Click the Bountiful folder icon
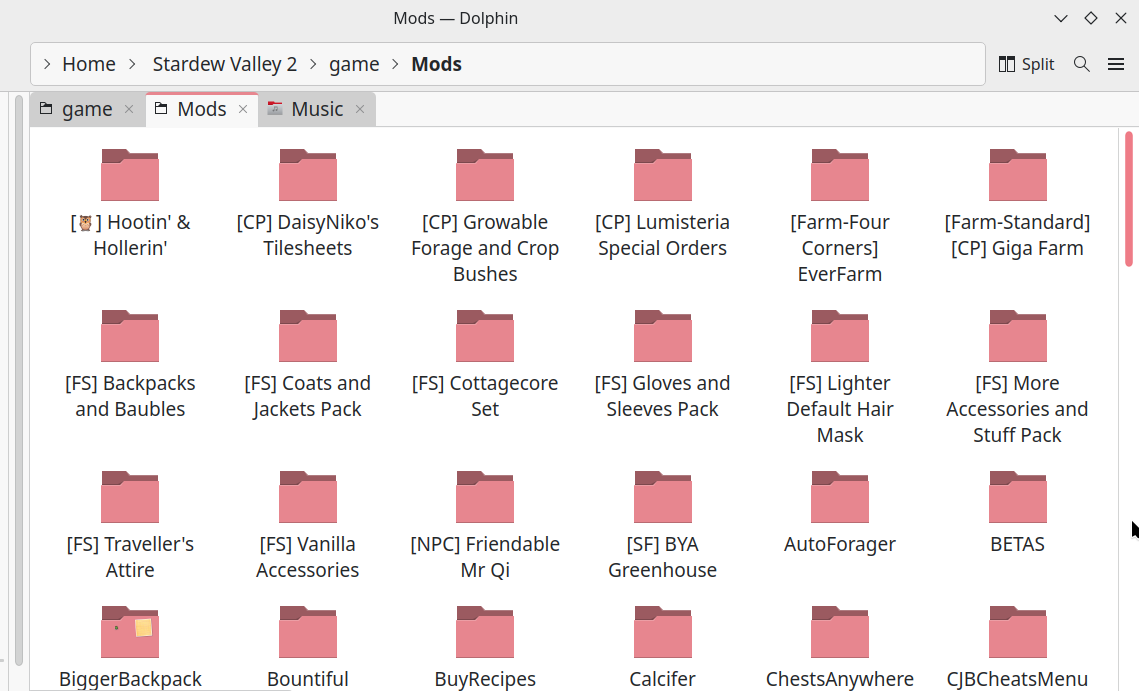Viewport: 1139px width, 691px height. click(x=308, y=632)
